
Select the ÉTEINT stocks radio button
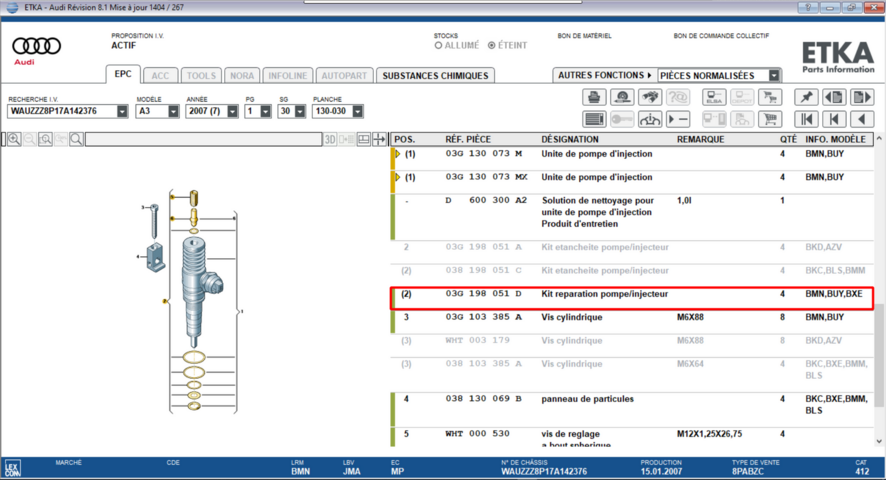(492, 45)
